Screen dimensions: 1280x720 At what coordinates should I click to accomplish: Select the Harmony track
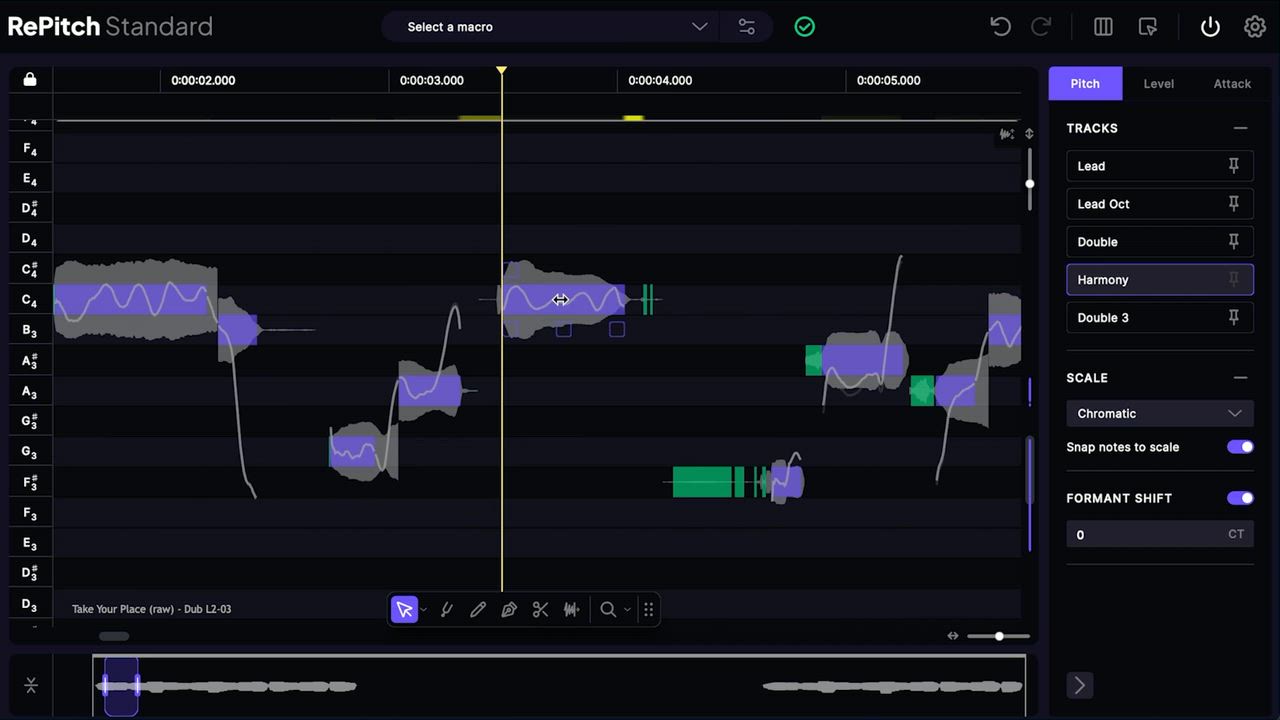coord(1160,280)
